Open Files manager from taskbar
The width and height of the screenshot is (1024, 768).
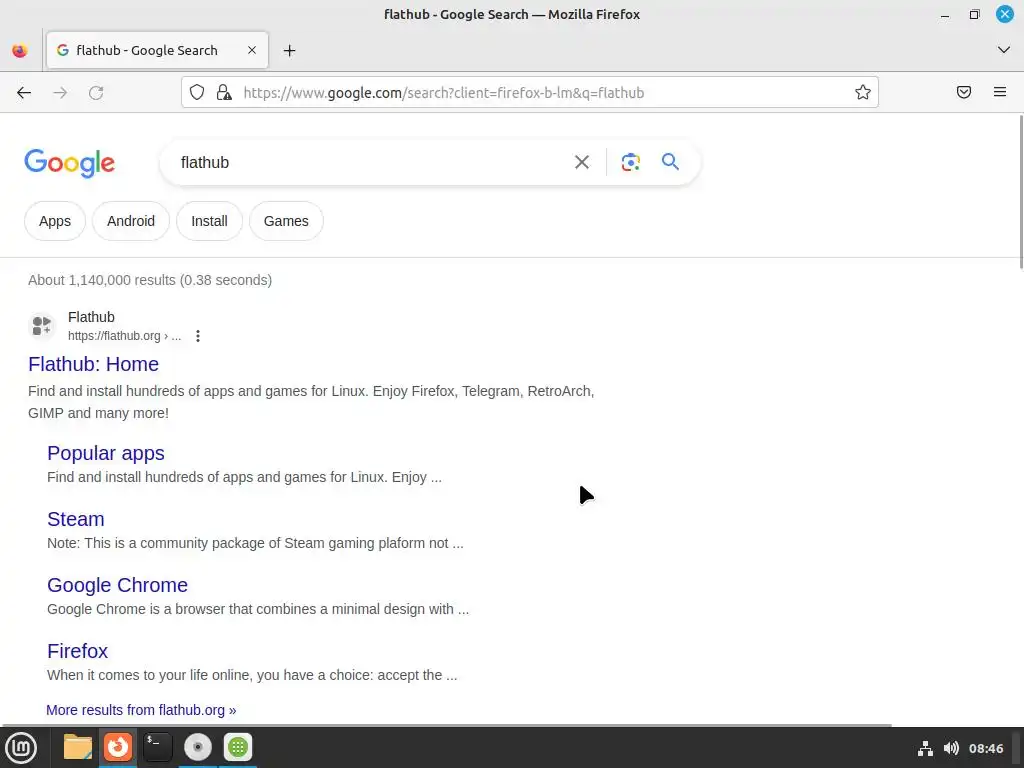(78, 747)
